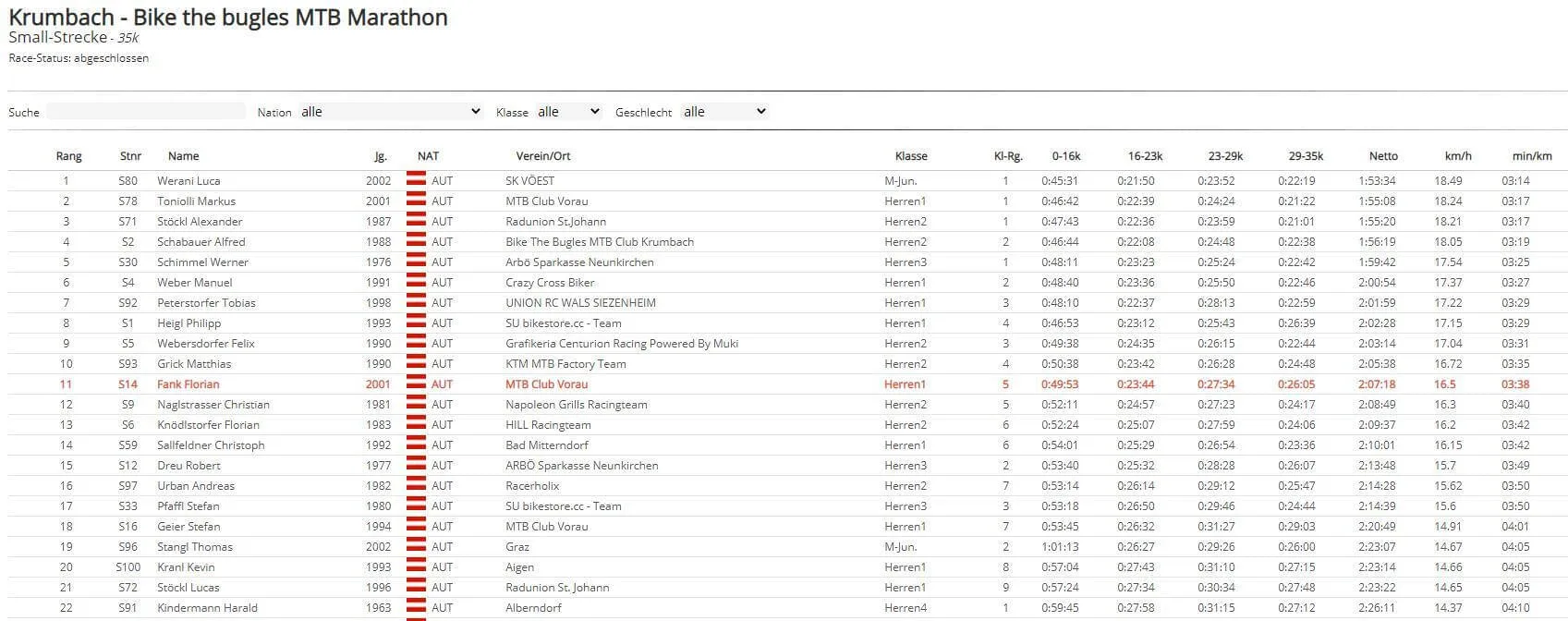Click netto time 1:53:34
Viewport: 1568px width, 621px height.
(1377, 181)
